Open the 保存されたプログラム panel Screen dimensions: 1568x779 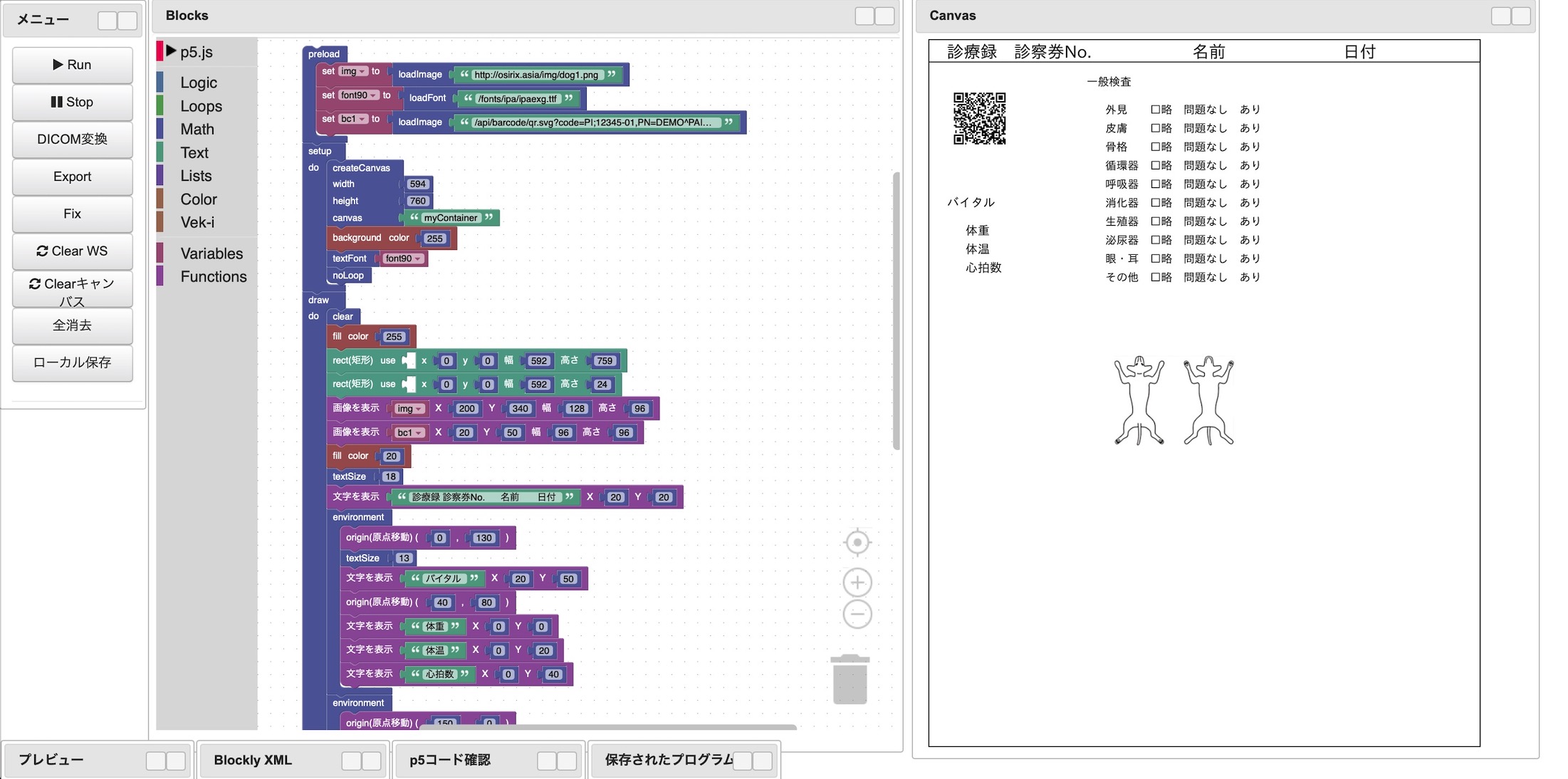point(668,760)
